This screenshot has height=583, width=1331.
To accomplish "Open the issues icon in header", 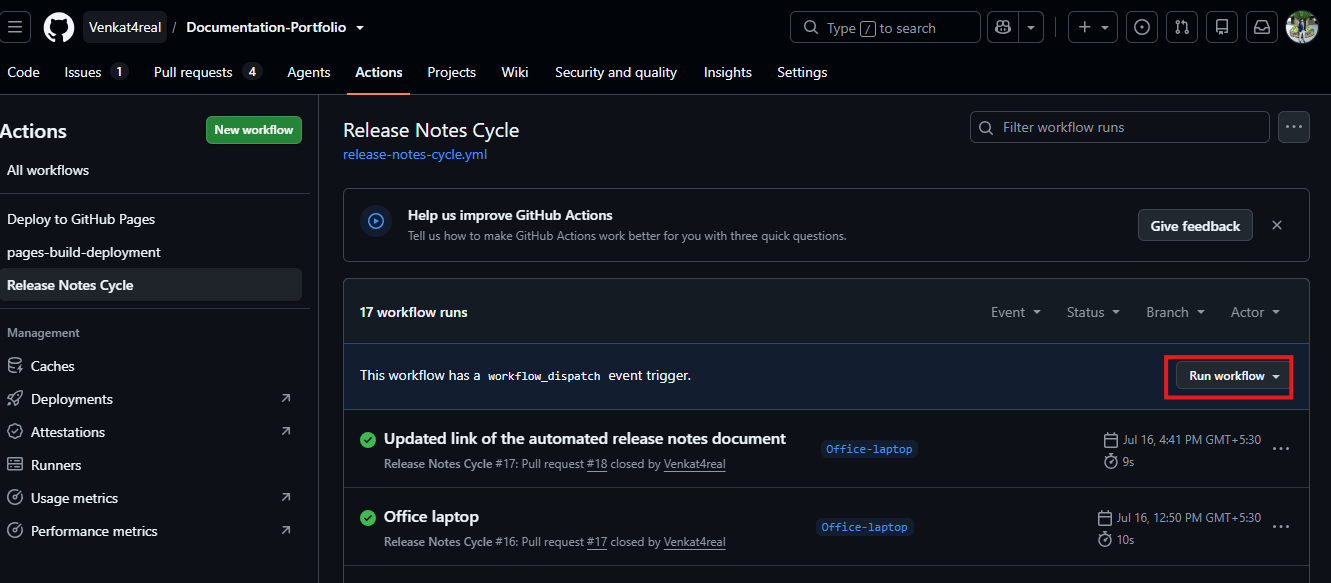I will [1142, 27].
